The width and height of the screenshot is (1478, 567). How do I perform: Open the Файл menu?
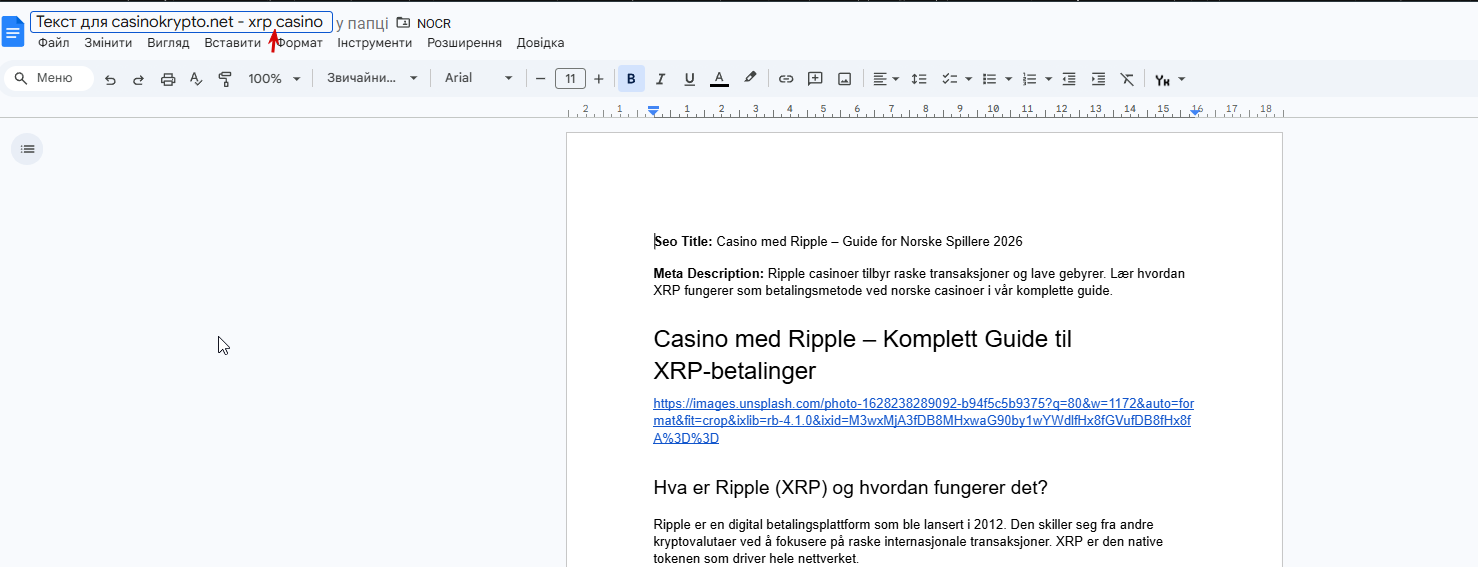coord(54,43)
